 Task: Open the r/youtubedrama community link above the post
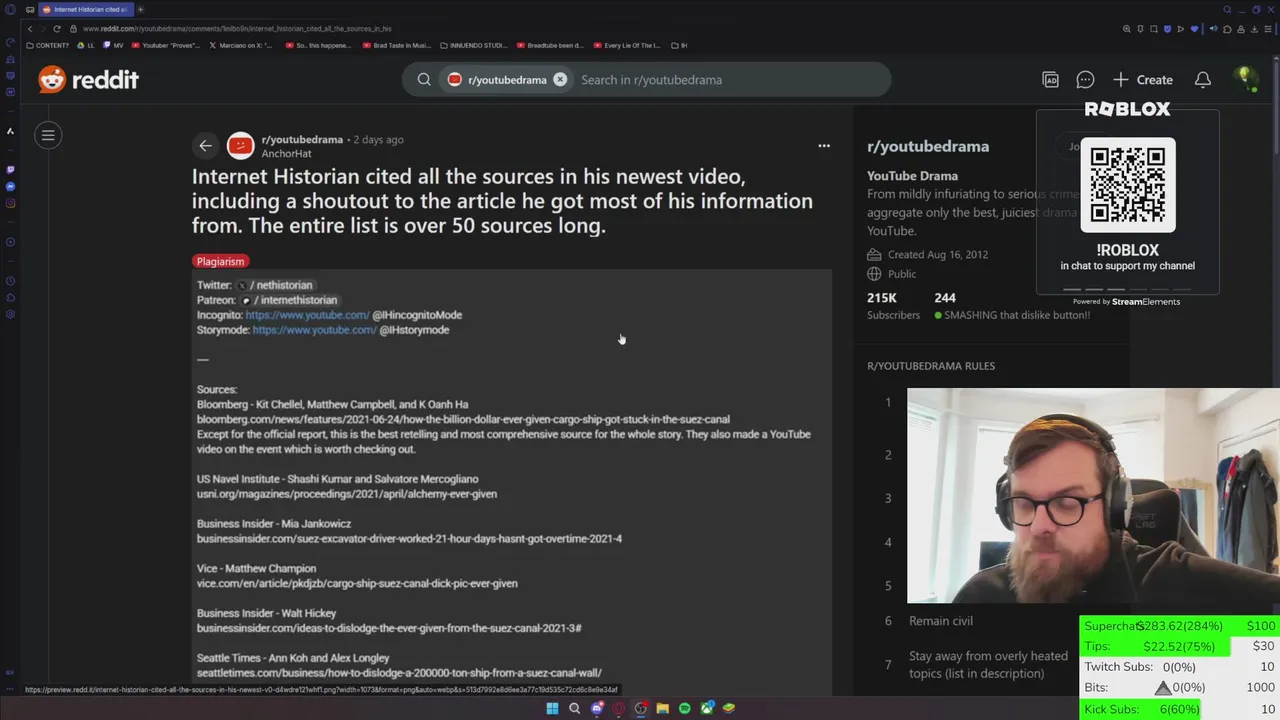(302, 140)
